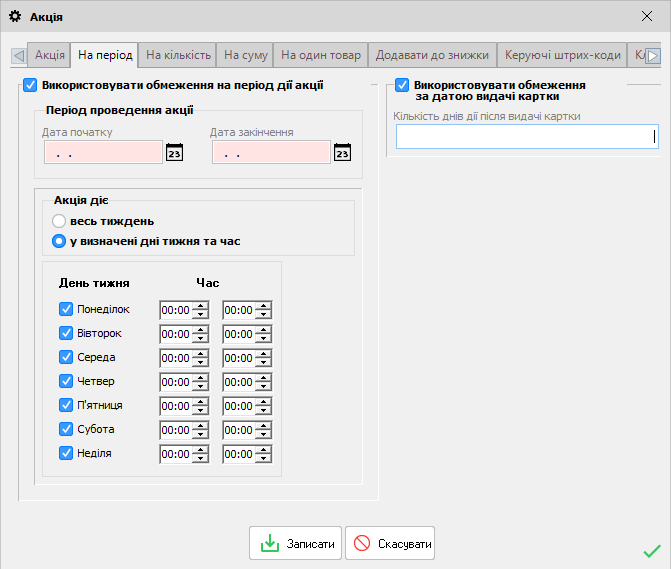Click the green checkmark icon
Screen dimensions: 671x569
(651, 550)
